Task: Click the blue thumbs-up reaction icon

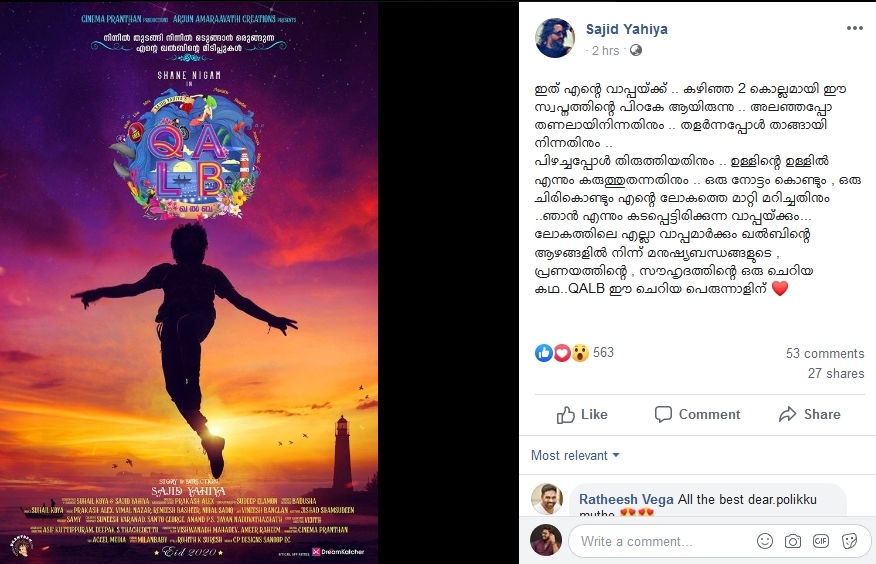Action: click(544, 353)
